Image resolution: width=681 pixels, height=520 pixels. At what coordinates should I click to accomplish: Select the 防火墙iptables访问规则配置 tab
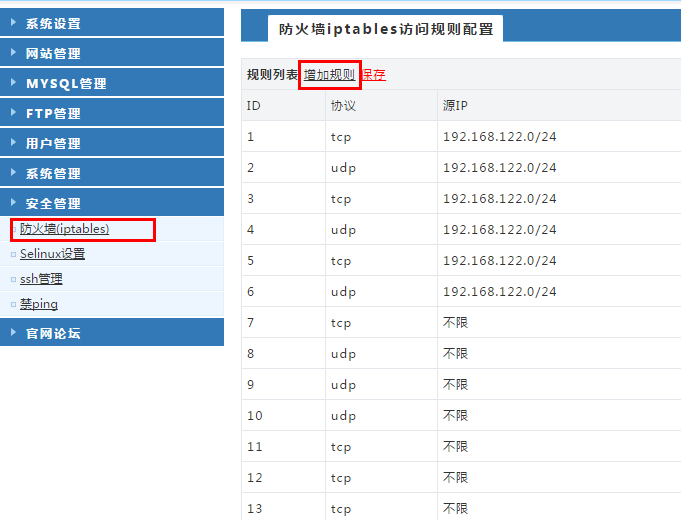click(x=386, y=29)
